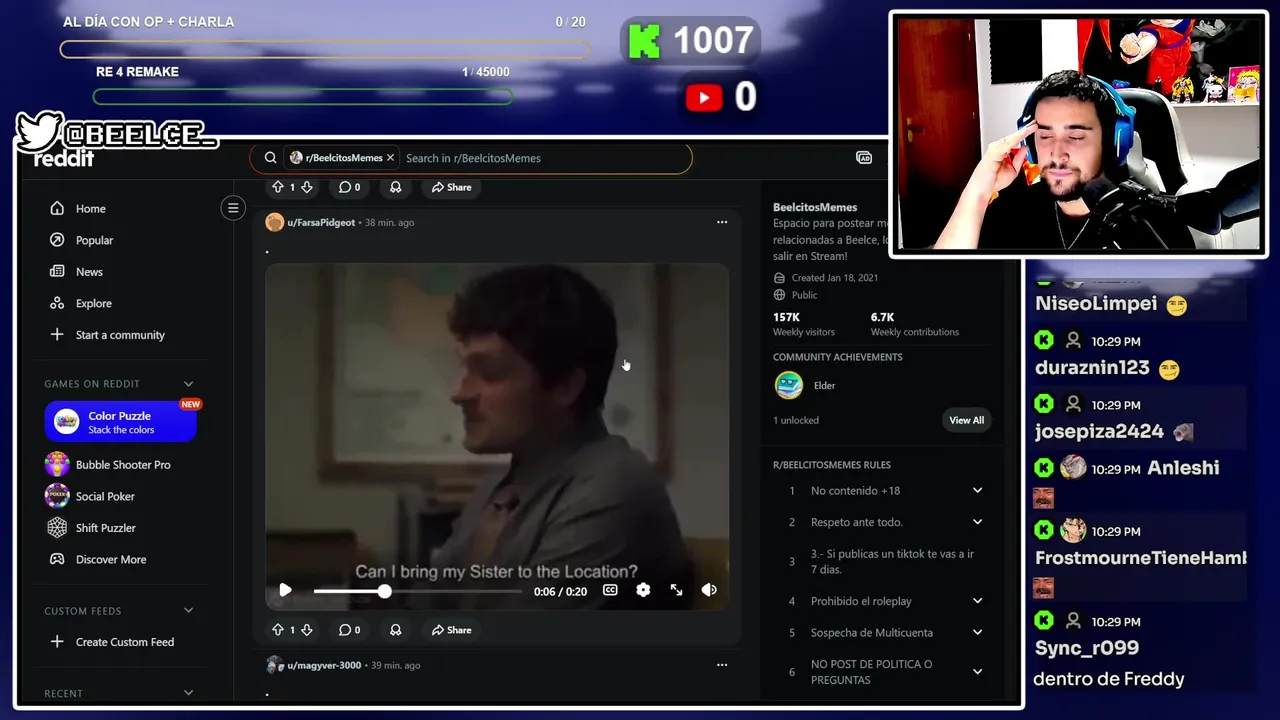The width and height of the screenshot is (1280, 720).
Task: Click the search magnifier icon
Action: tap(270, 158)
